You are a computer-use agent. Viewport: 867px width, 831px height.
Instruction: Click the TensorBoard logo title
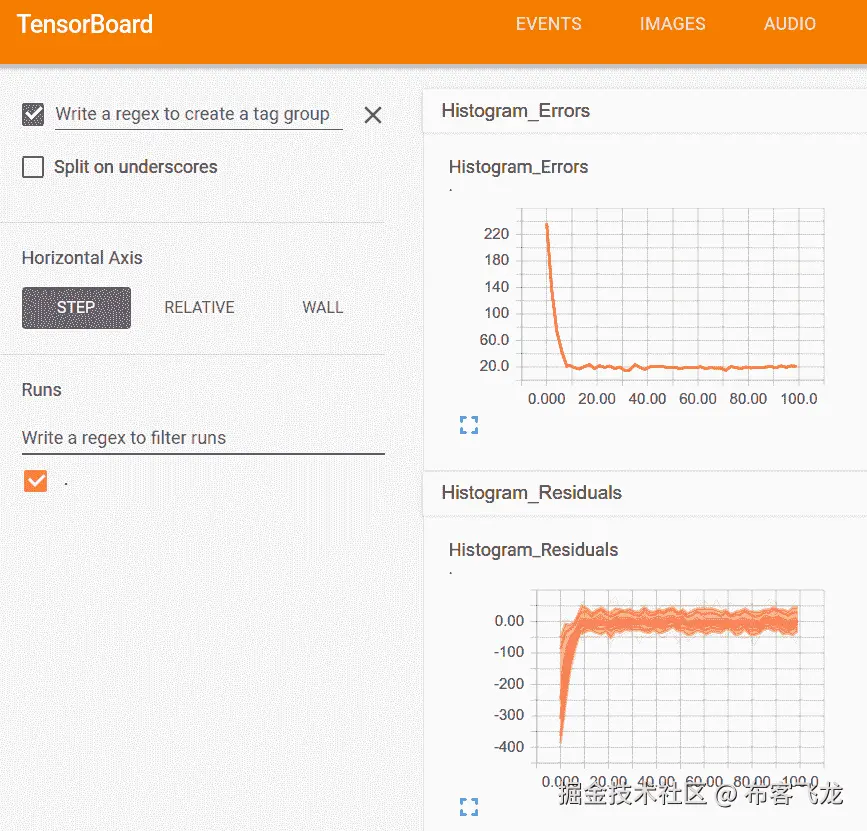(x=85, y=24)
